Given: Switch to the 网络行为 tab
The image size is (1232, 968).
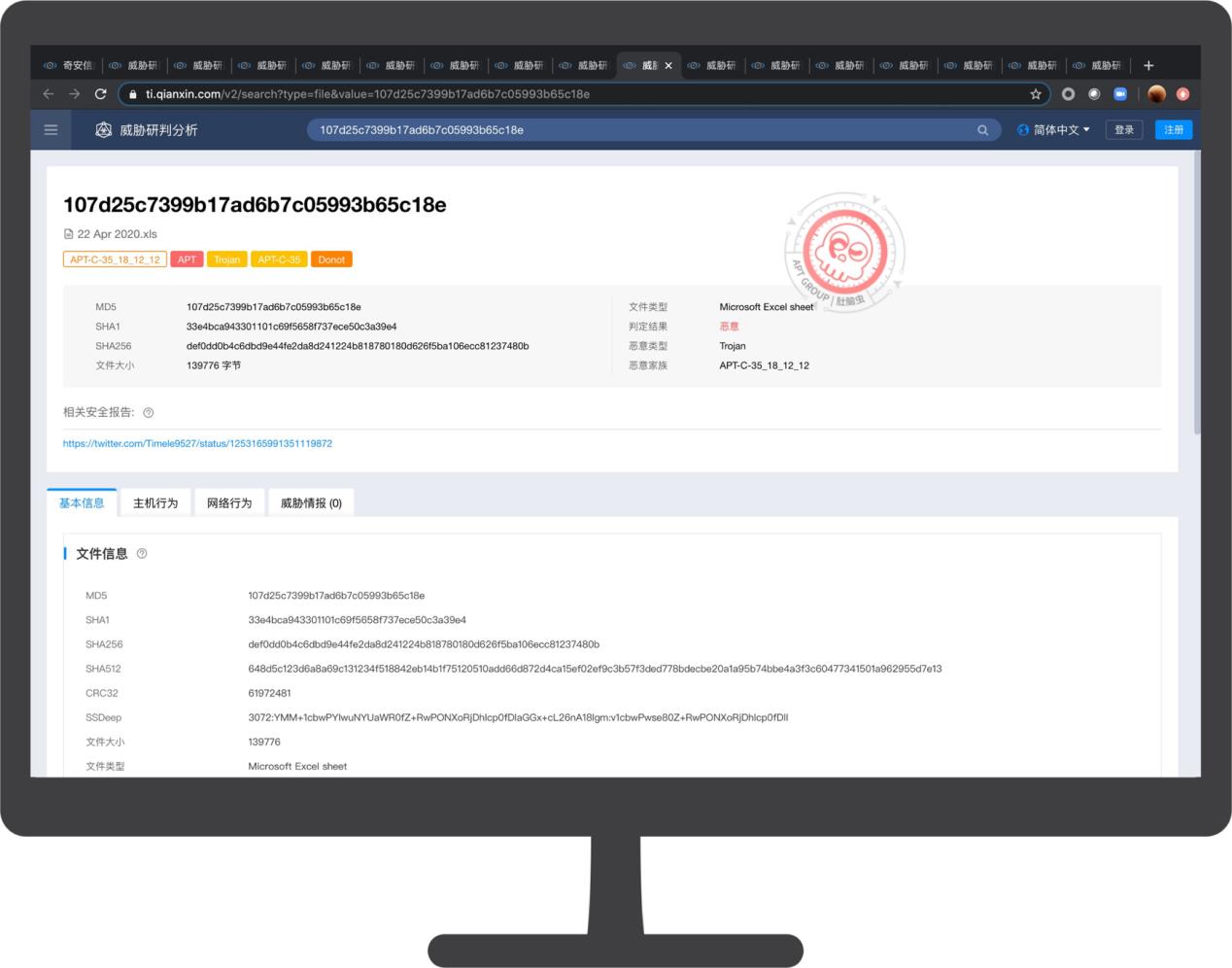Looking at the screenshot, I should click(229, 503).
